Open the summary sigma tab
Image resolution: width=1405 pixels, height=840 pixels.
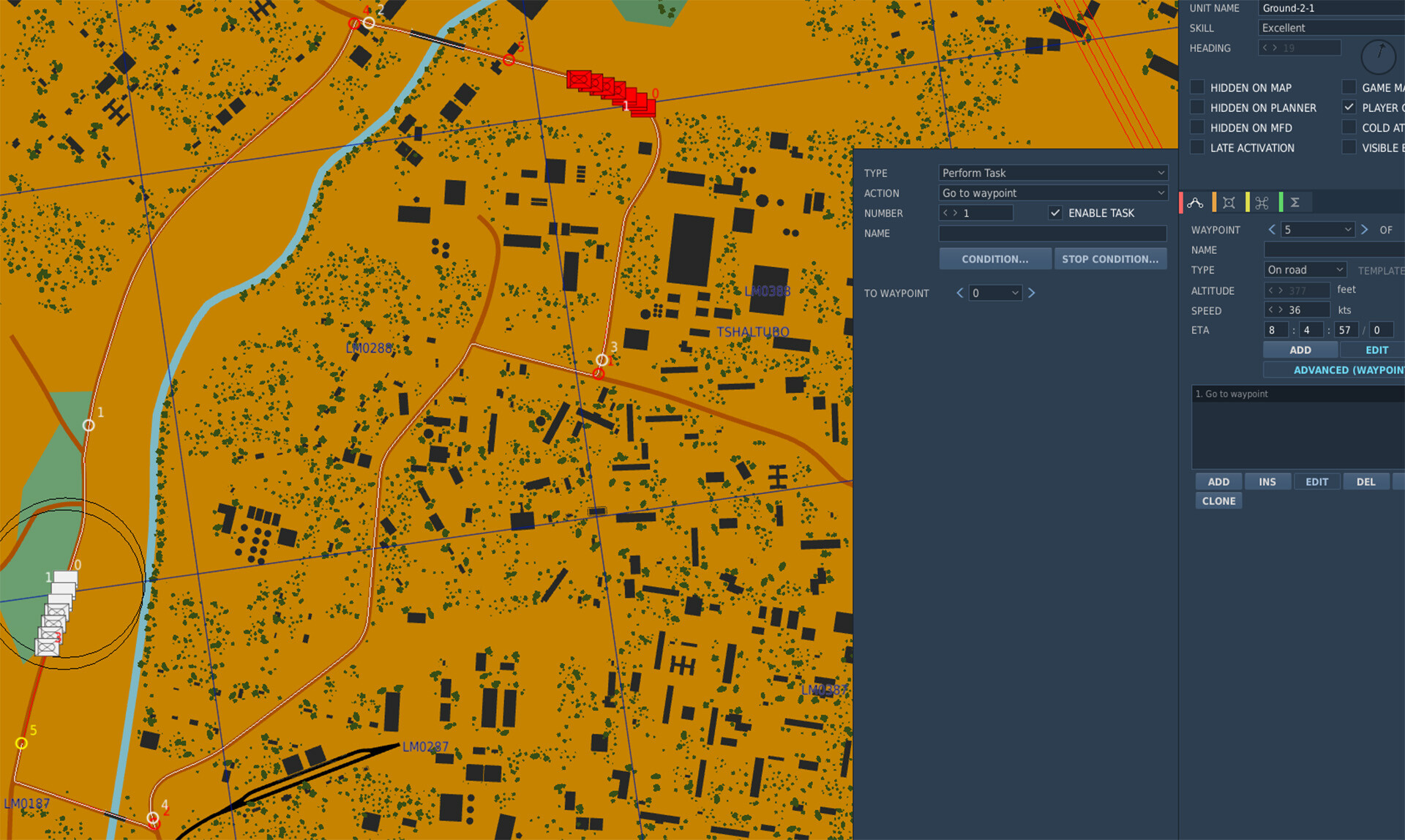tap(1295, 203)
